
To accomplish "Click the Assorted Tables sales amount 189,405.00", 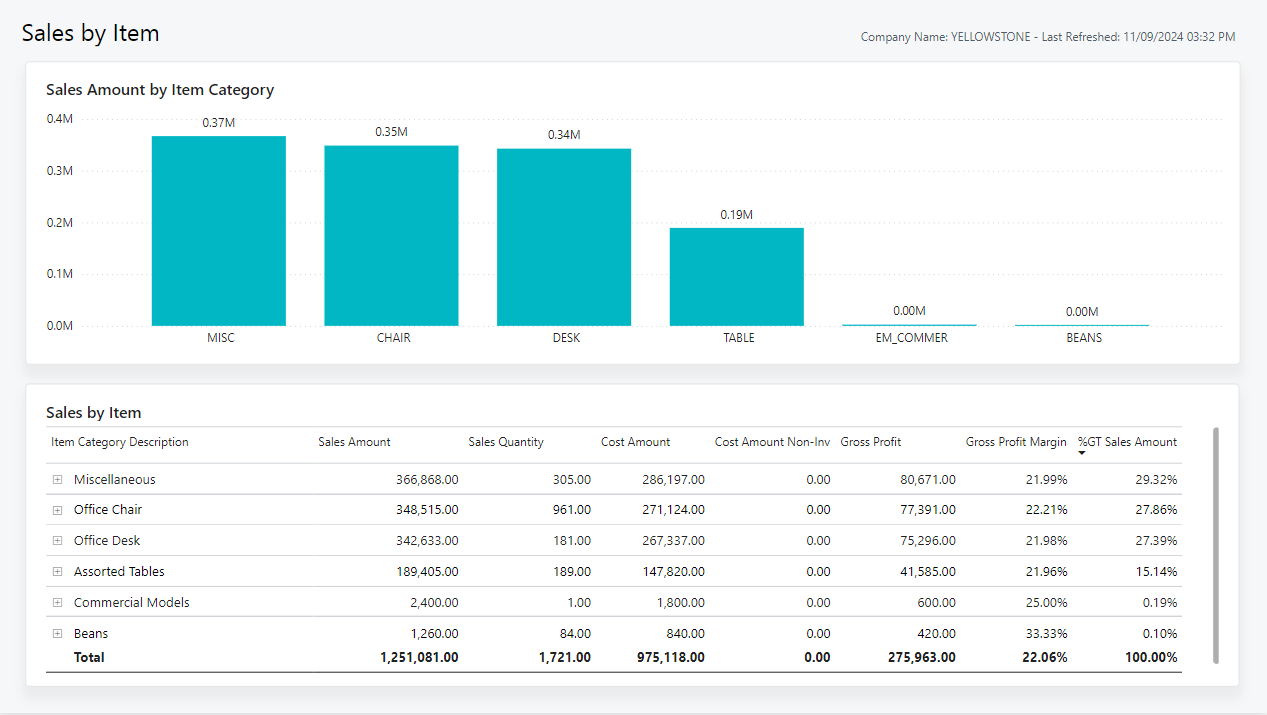I will (x=427, y=572).
